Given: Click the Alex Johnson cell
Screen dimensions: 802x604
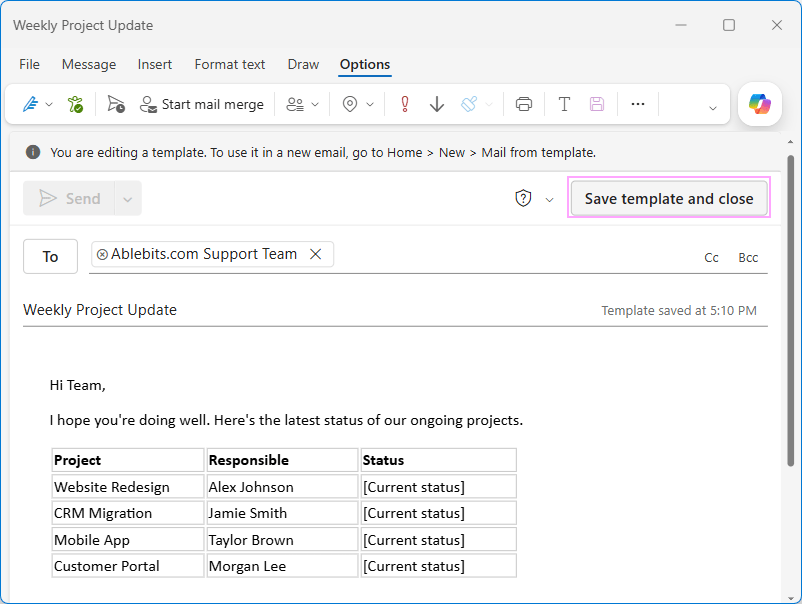Looking at the screenshot, I should (x=282, y=486).
